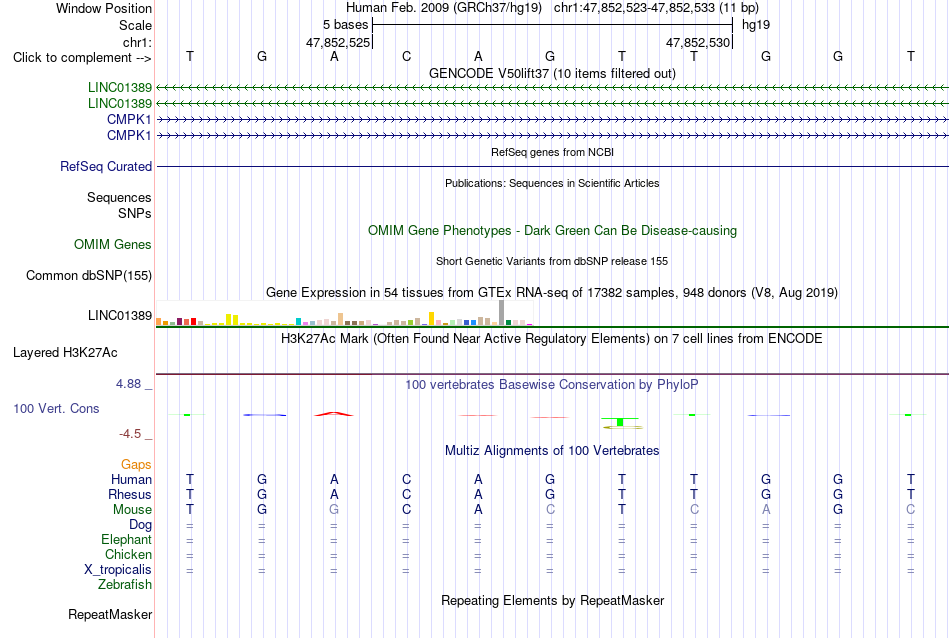Click the red arched PhyloP conservation mark
The width and height of the screenshot is (950, 638).
click(334, 414)
